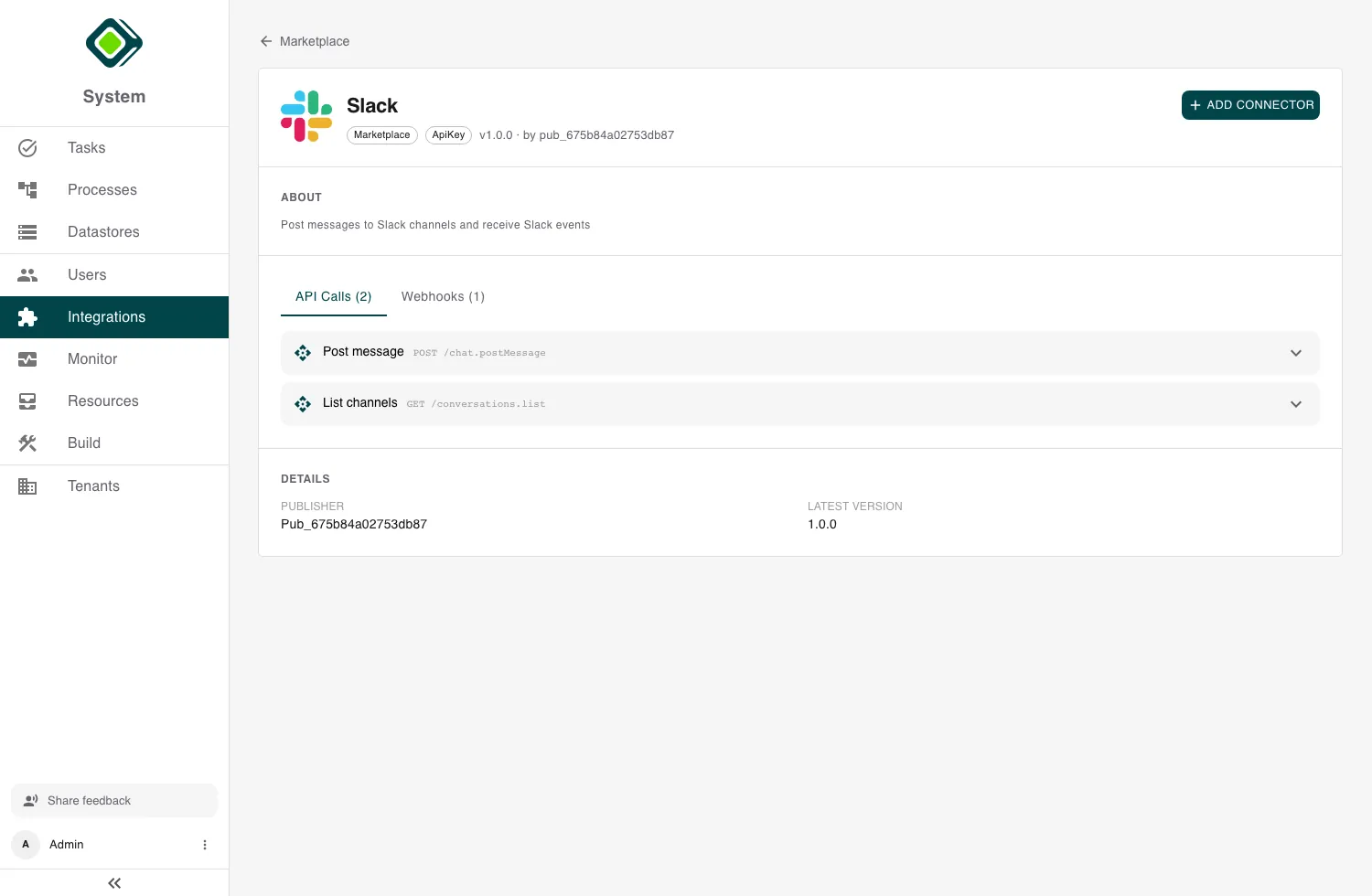Open Tenants in the sidebar

click(x=114, y=486)
